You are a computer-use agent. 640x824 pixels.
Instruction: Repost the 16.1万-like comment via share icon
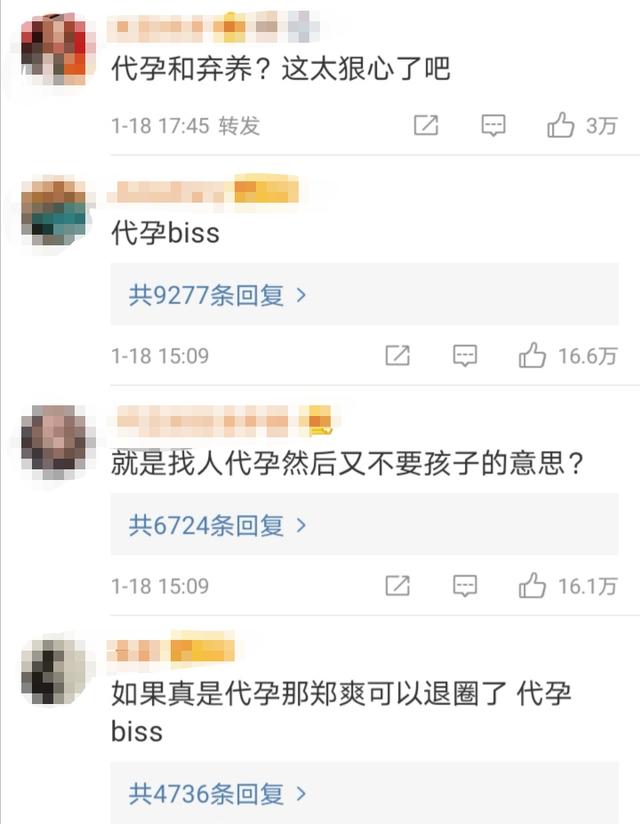click(397, 585)
